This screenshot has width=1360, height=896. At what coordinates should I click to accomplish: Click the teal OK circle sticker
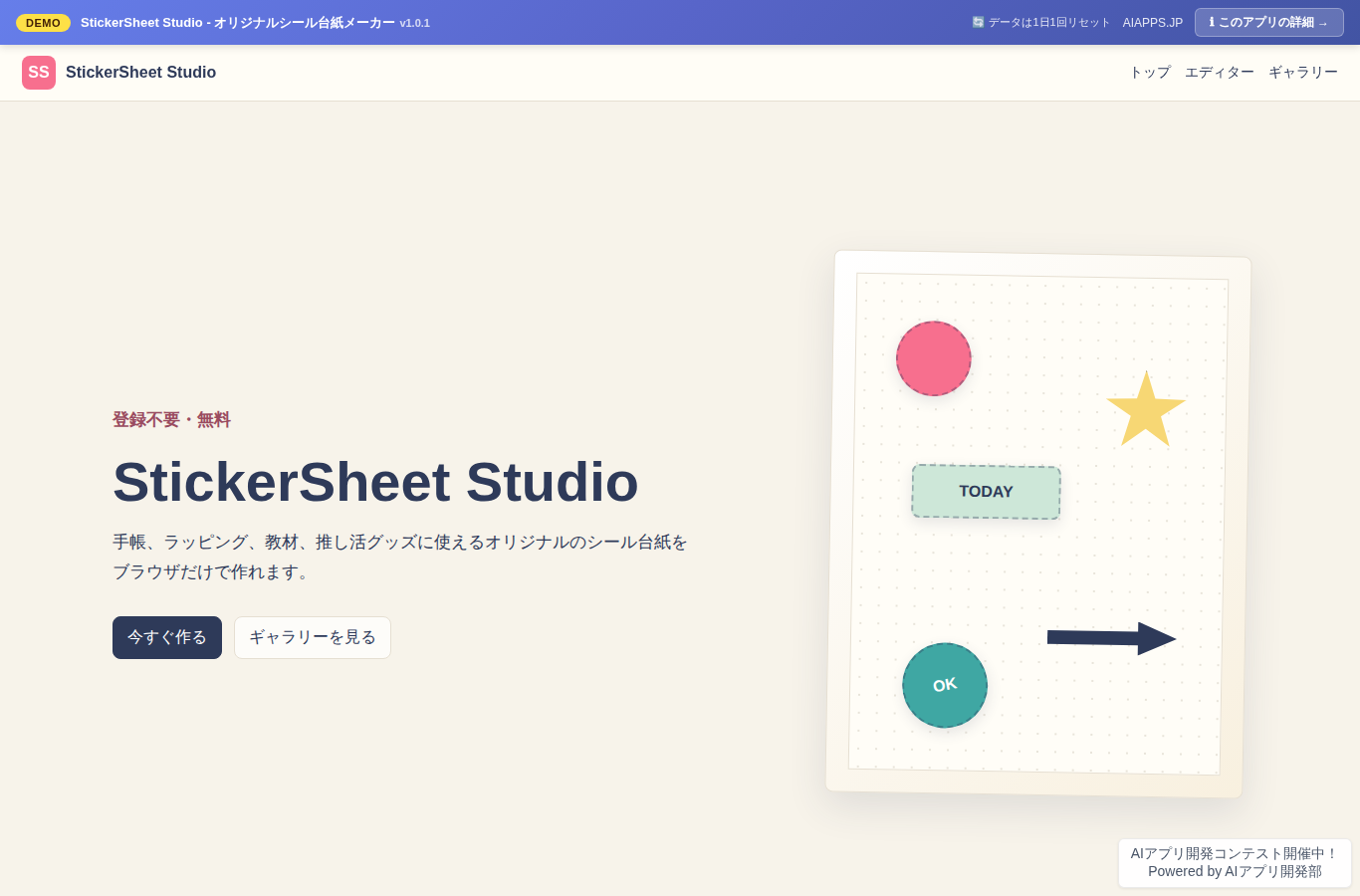pos(945,685)
